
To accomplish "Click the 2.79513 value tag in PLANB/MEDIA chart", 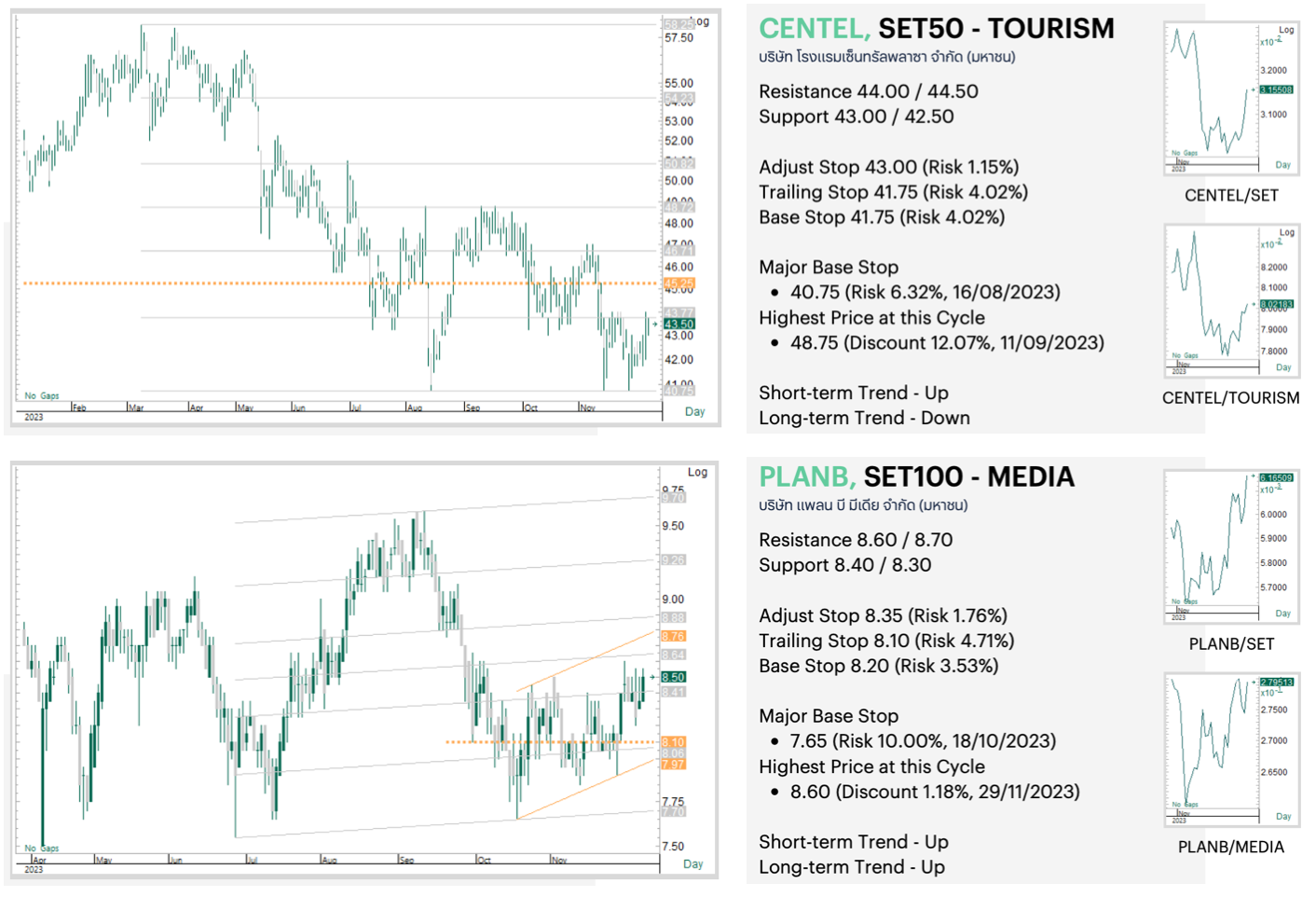I will 1276,683.
